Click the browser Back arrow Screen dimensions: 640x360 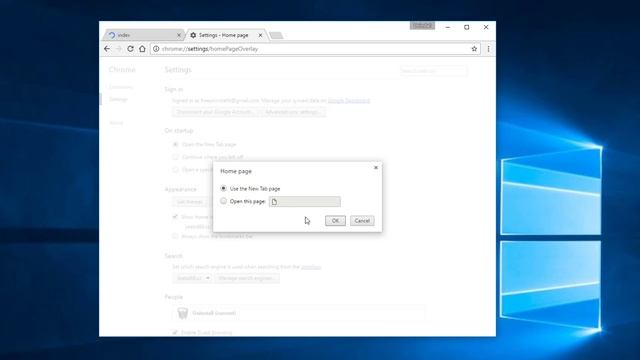pyautogui.click(x=107, y=49)
